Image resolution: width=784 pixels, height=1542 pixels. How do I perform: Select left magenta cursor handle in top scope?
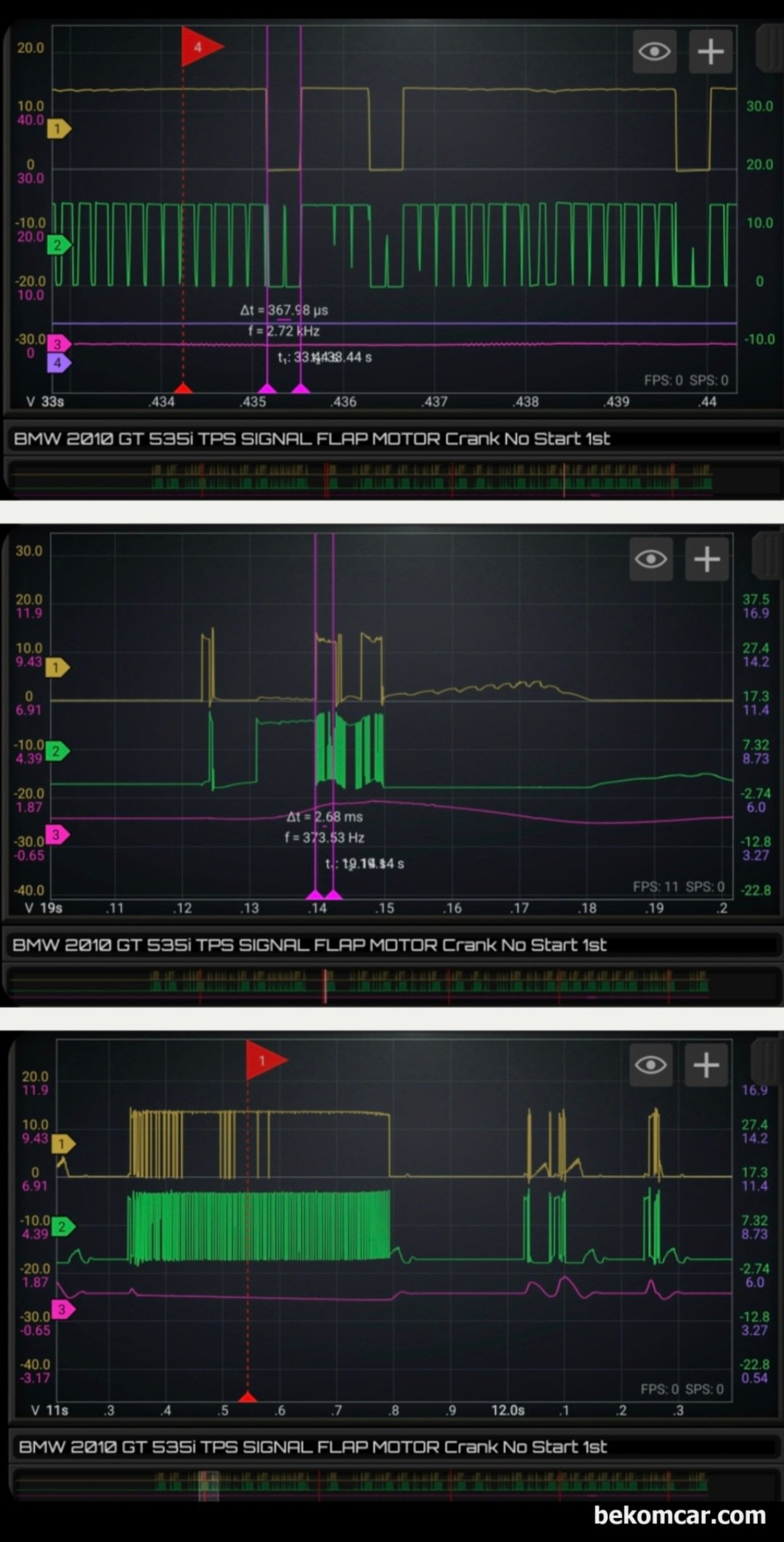tap(267, 389)
